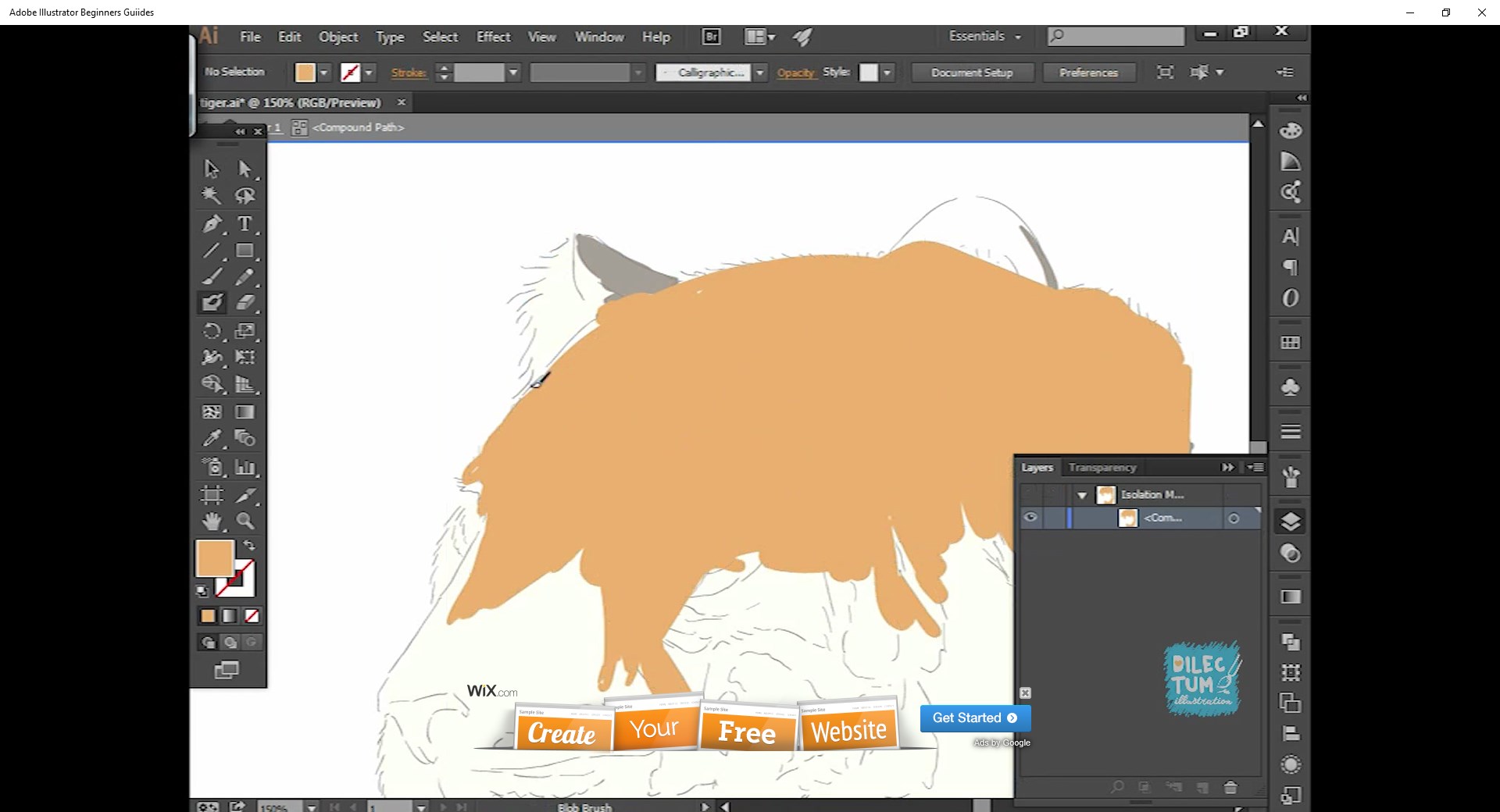The image size is (1500, 812).
Task: Choose the Magic Wand tool
Action: point(212,196)
